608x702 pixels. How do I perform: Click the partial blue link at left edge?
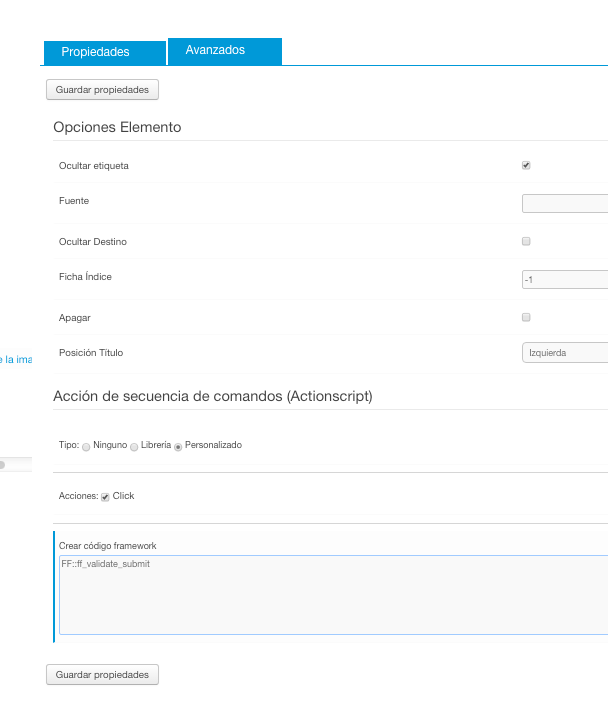[16, 360]
